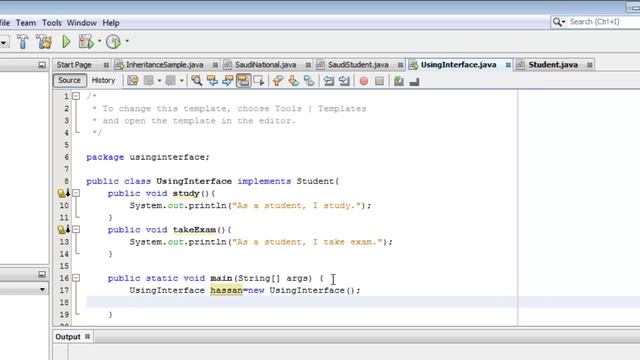Close the SaudiNational.java tab

pyautogui.click(x=308, y=65)
